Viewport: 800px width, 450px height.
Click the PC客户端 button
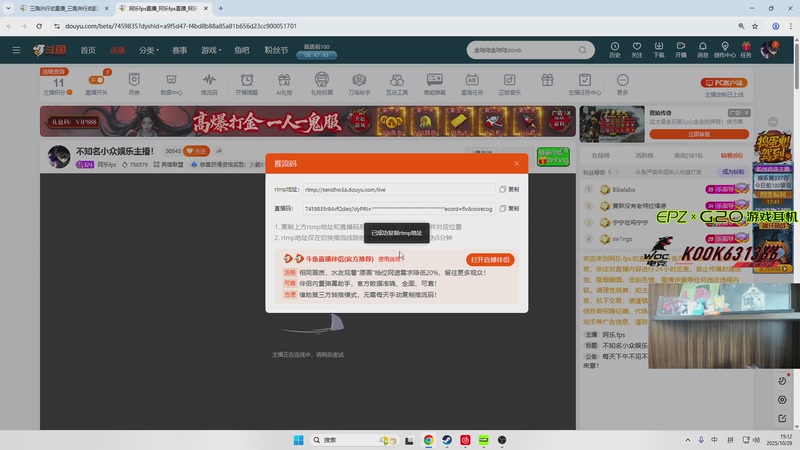pyautogui.click(x=724, y=83)
